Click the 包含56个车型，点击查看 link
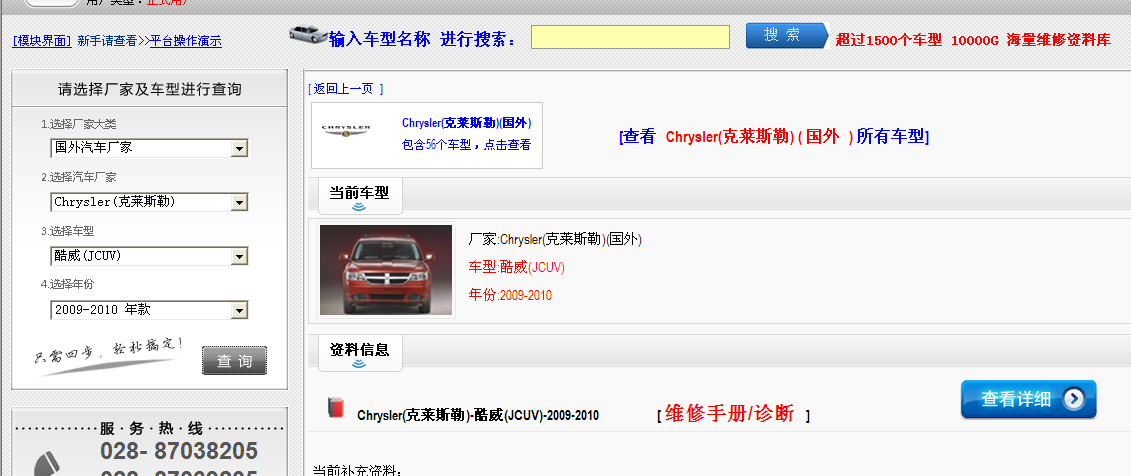 click(x=466, y=144)
